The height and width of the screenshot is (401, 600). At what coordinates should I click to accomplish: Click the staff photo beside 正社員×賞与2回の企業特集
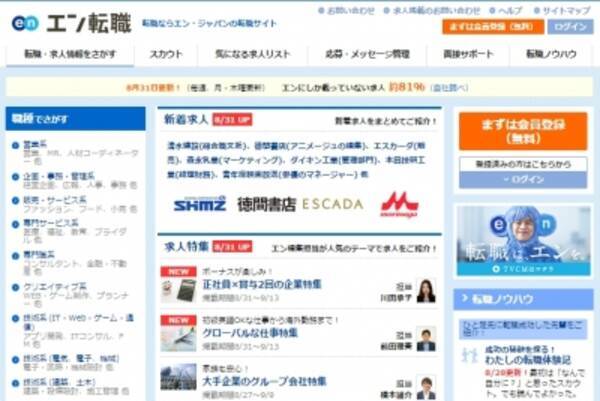426,291
